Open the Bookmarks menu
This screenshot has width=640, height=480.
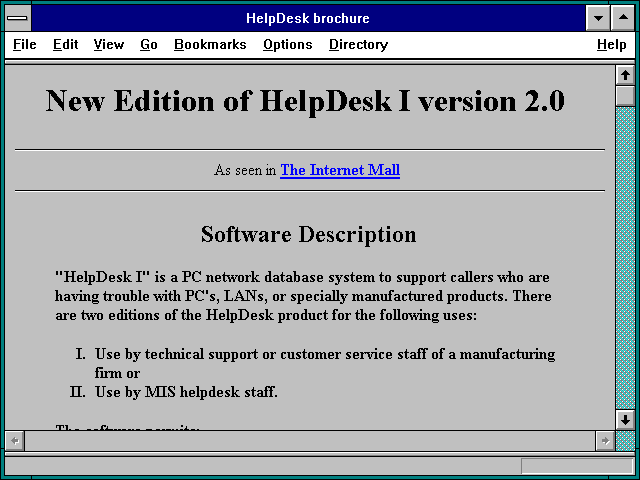pos(210,44)
